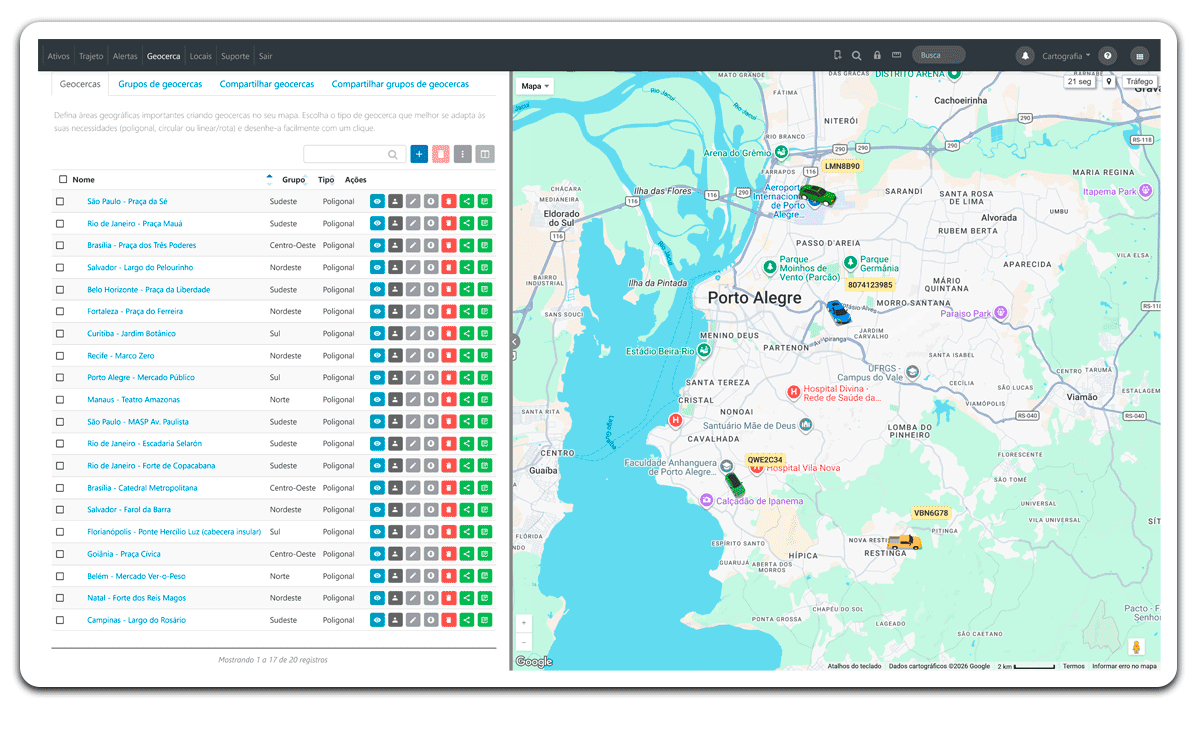Sort the table by the Nome column
The width and height of the screenshot is (1200, 736).
click(x=84, y=180)
